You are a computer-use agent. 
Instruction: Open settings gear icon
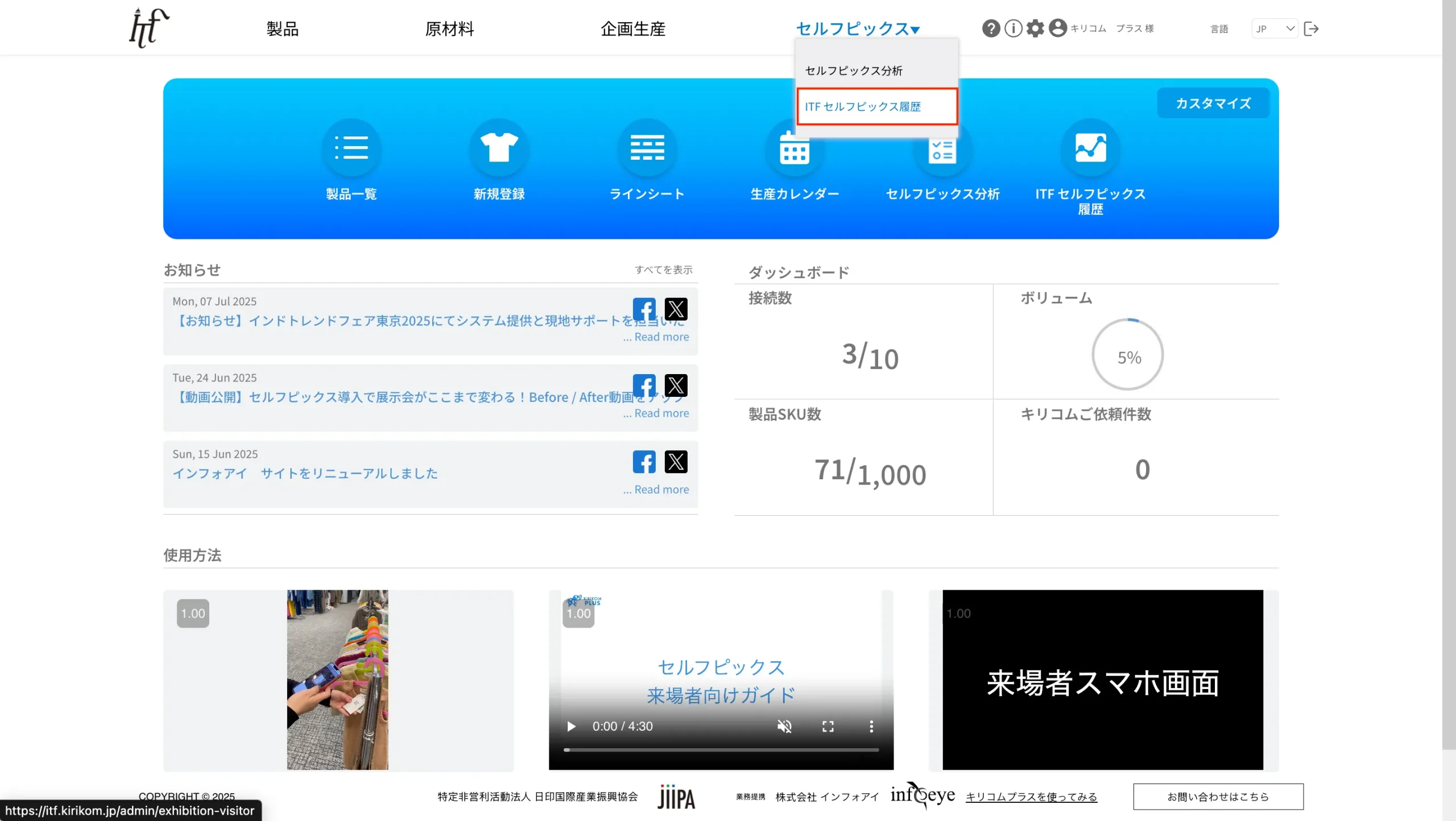1035,28
